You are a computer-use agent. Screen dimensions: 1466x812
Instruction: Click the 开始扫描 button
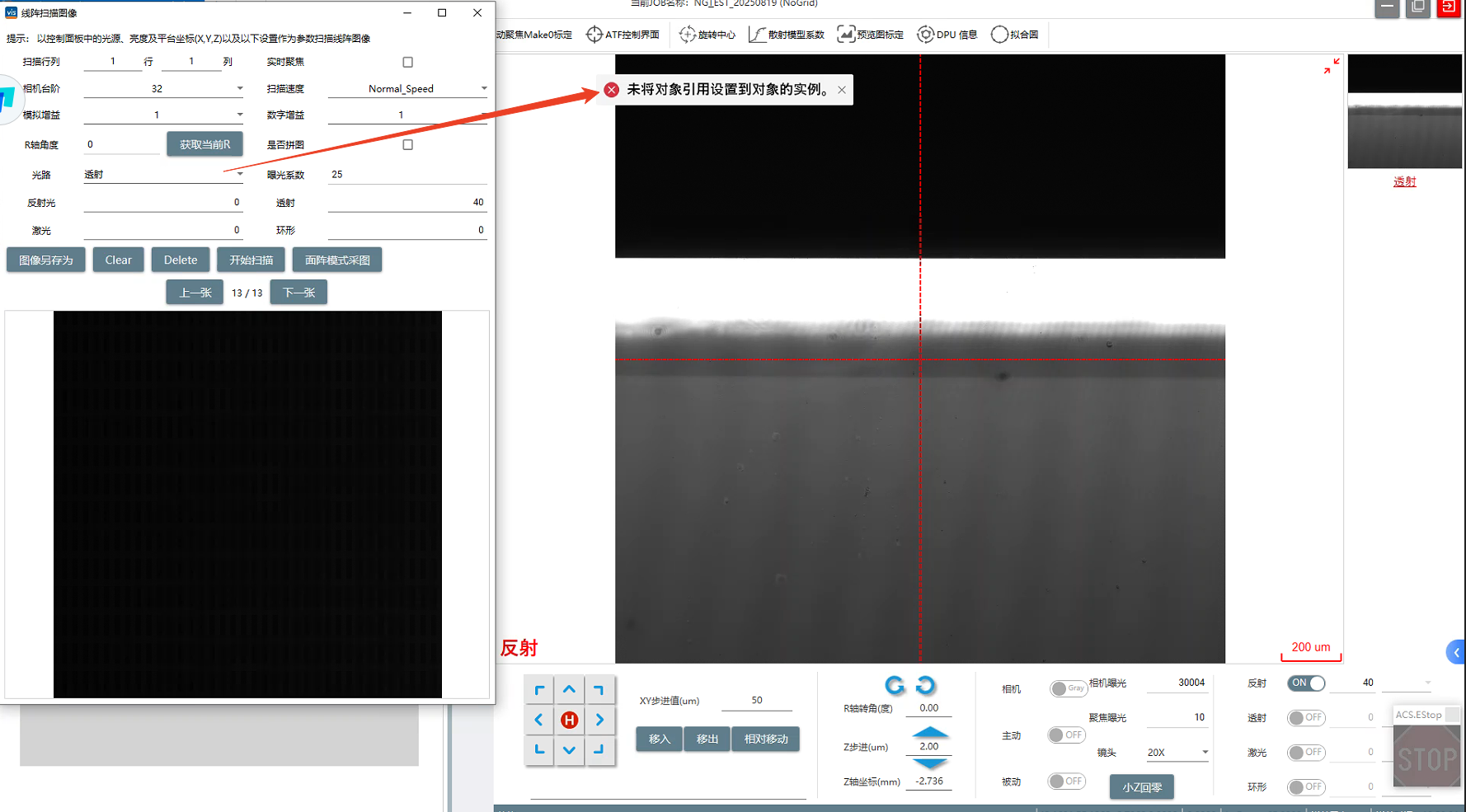251,260
